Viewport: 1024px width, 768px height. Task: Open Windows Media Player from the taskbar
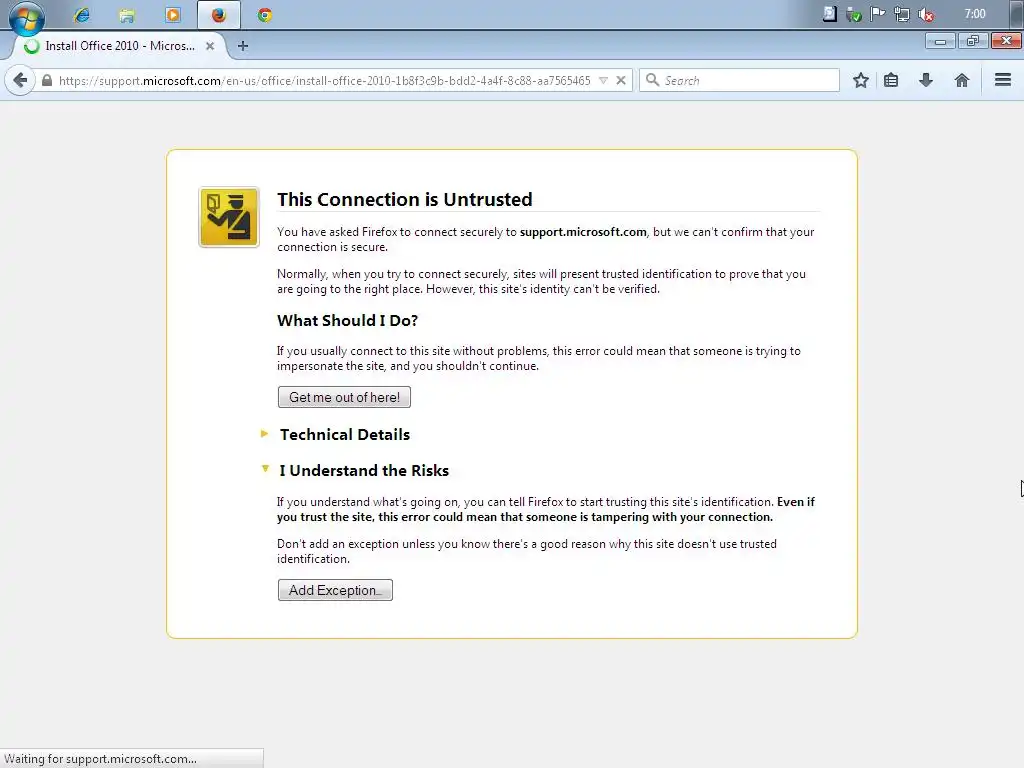tap(173, 15)
